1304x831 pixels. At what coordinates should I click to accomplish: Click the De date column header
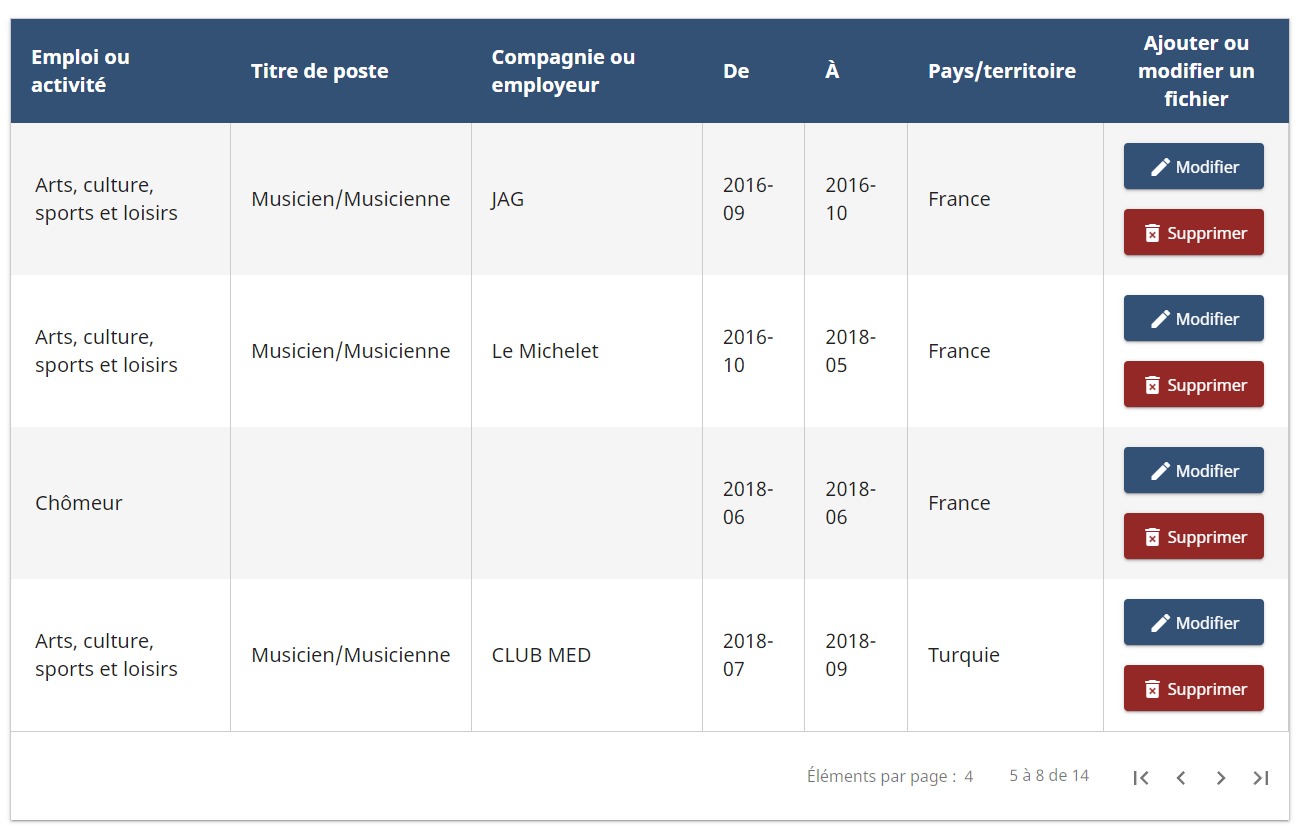point(736,71)
